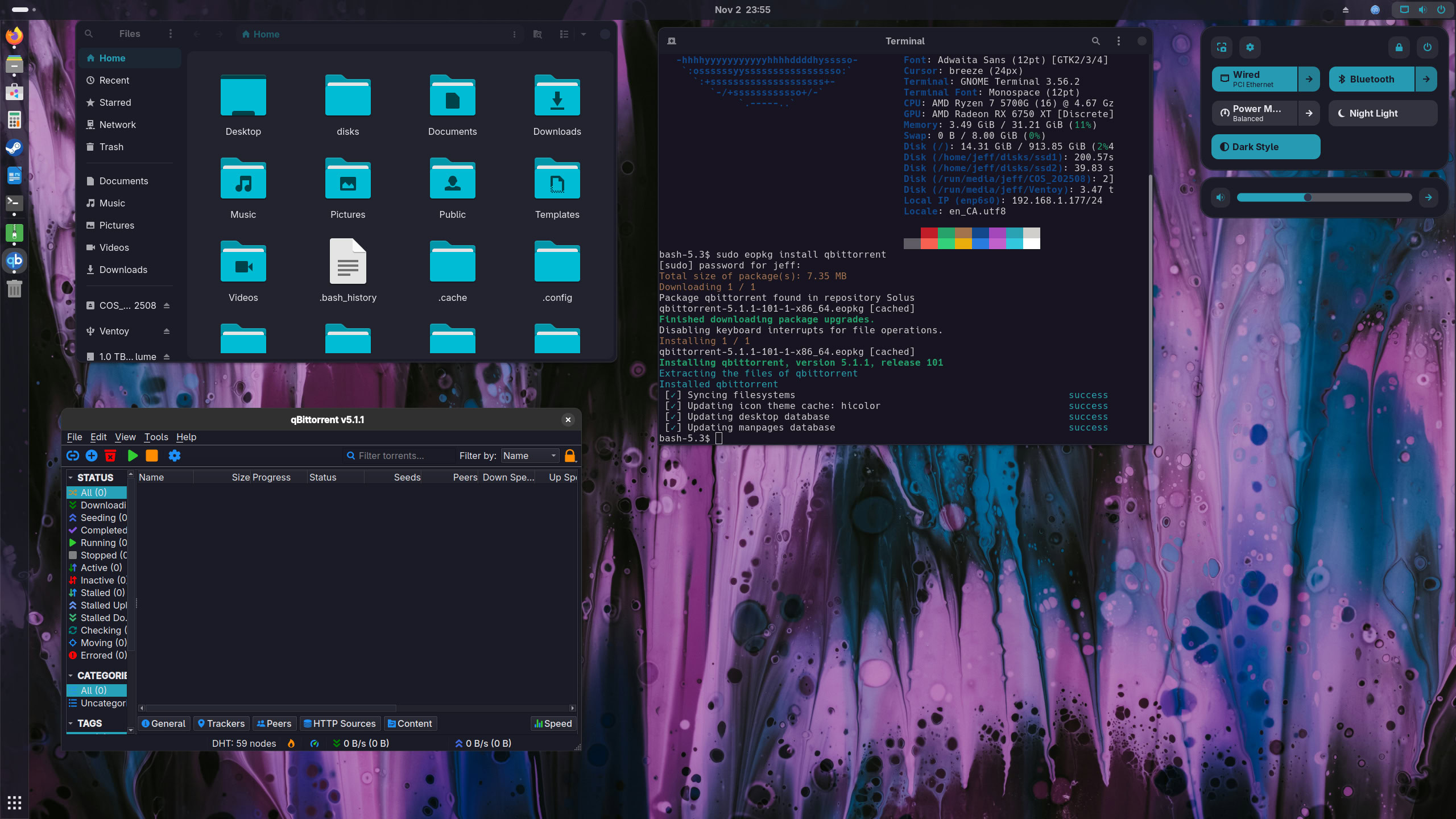Expand the Wired network arrow

point(1309,79)
